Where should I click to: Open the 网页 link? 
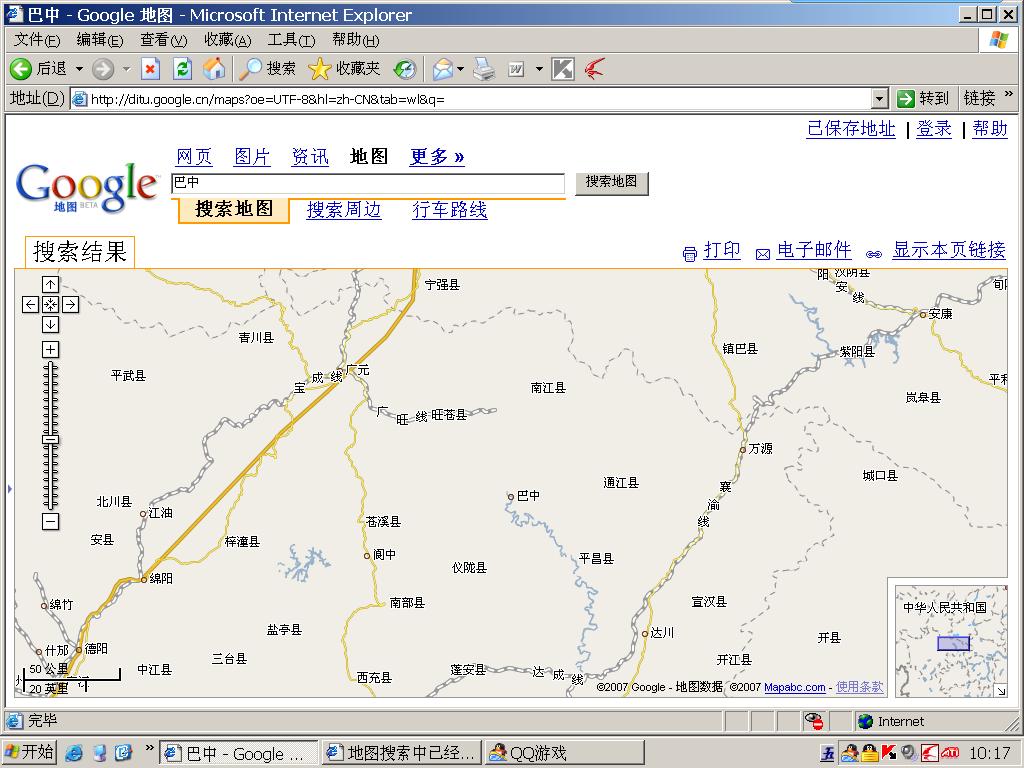(x=194, y=157)
